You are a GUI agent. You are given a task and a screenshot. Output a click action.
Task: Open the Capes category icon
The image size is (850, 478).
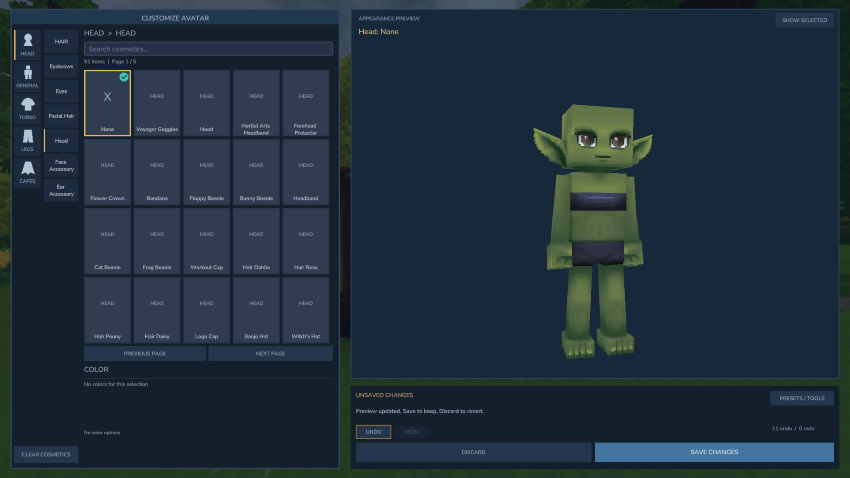click(28, 172)
